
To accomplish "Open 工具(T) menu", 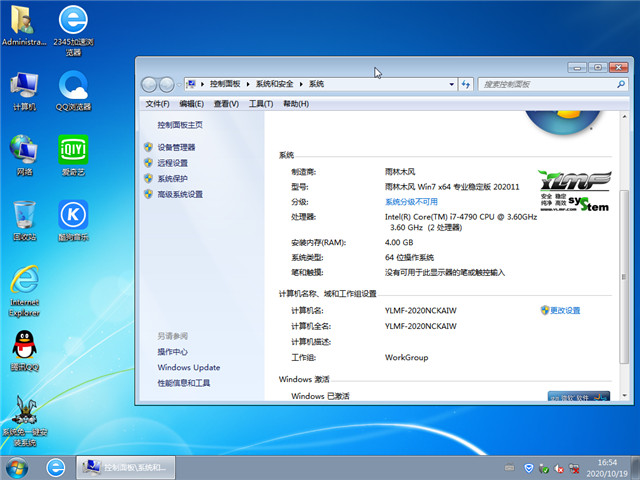I will pyautogui.click(x=261, y=104).
